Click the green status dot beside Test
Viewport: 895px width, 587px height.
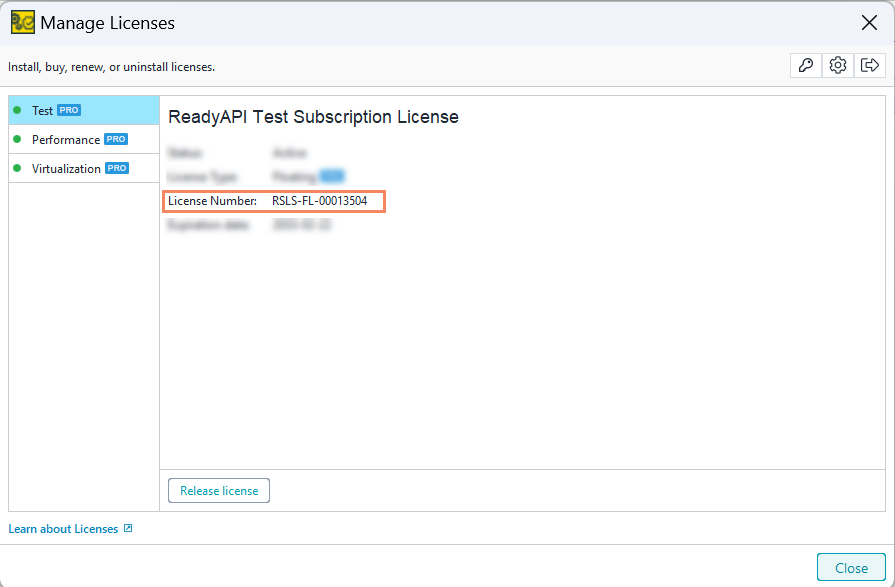[x=17, y=110]
